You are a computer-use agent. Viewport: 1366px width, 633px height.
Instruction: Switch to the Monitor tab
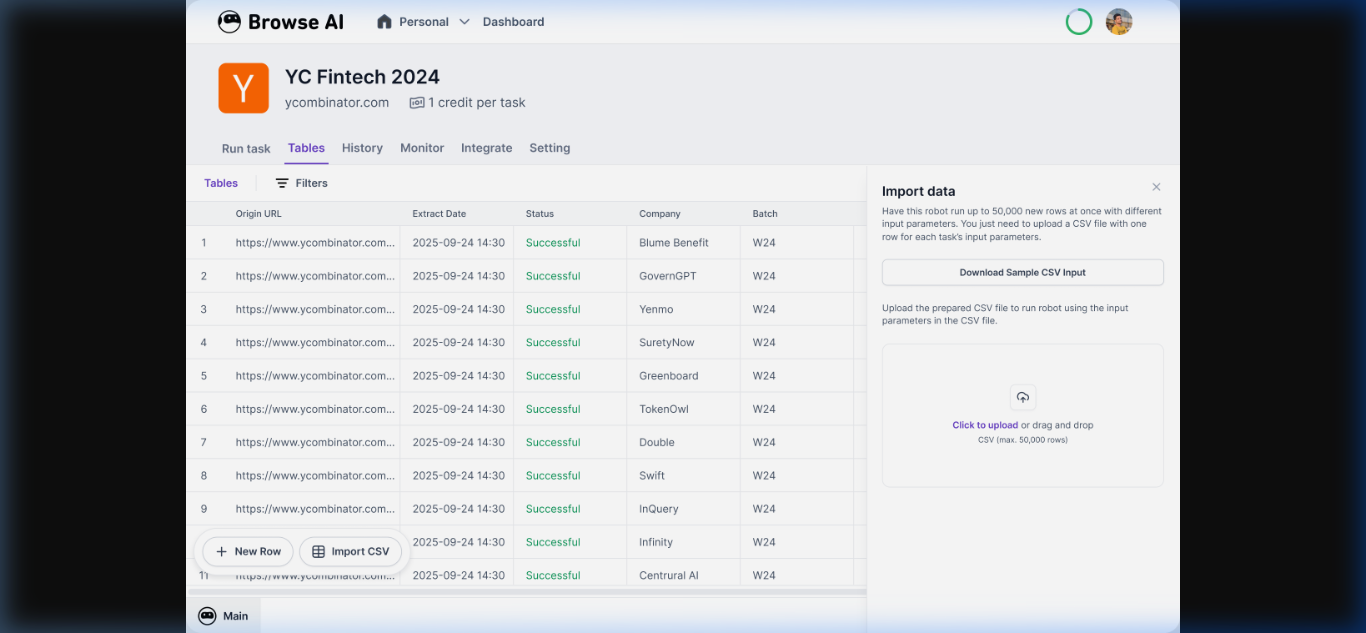coord(422,148)
